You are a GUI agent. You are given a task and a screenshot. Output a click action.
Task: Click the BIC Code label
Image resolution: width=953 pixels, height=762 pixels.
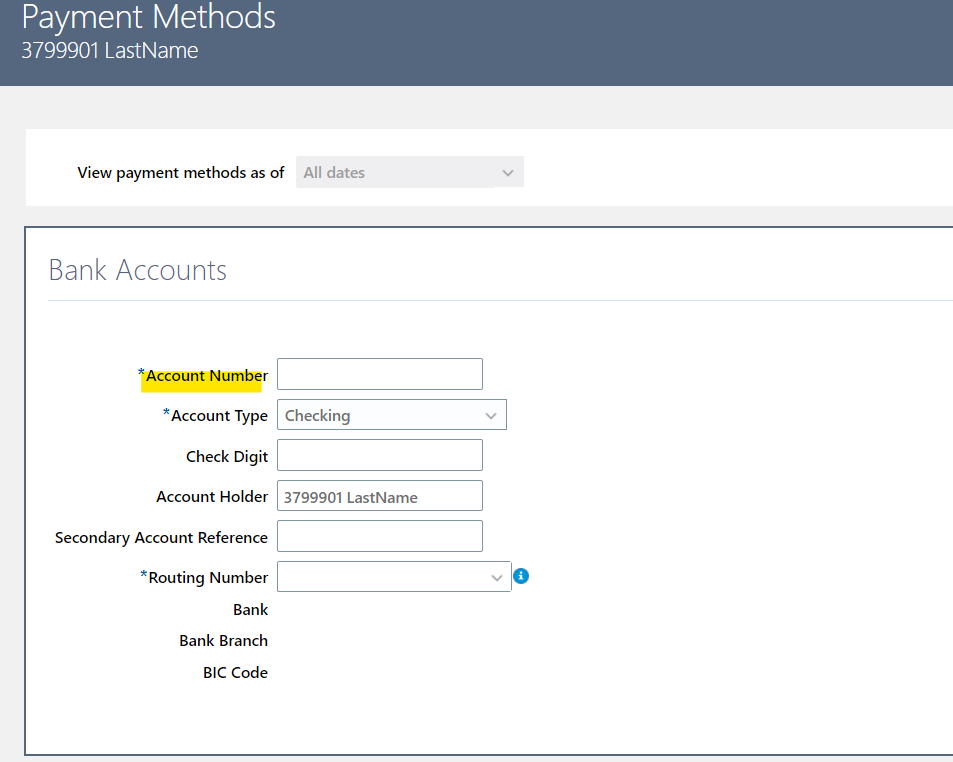pyautogui.click(x=235, y=672)
